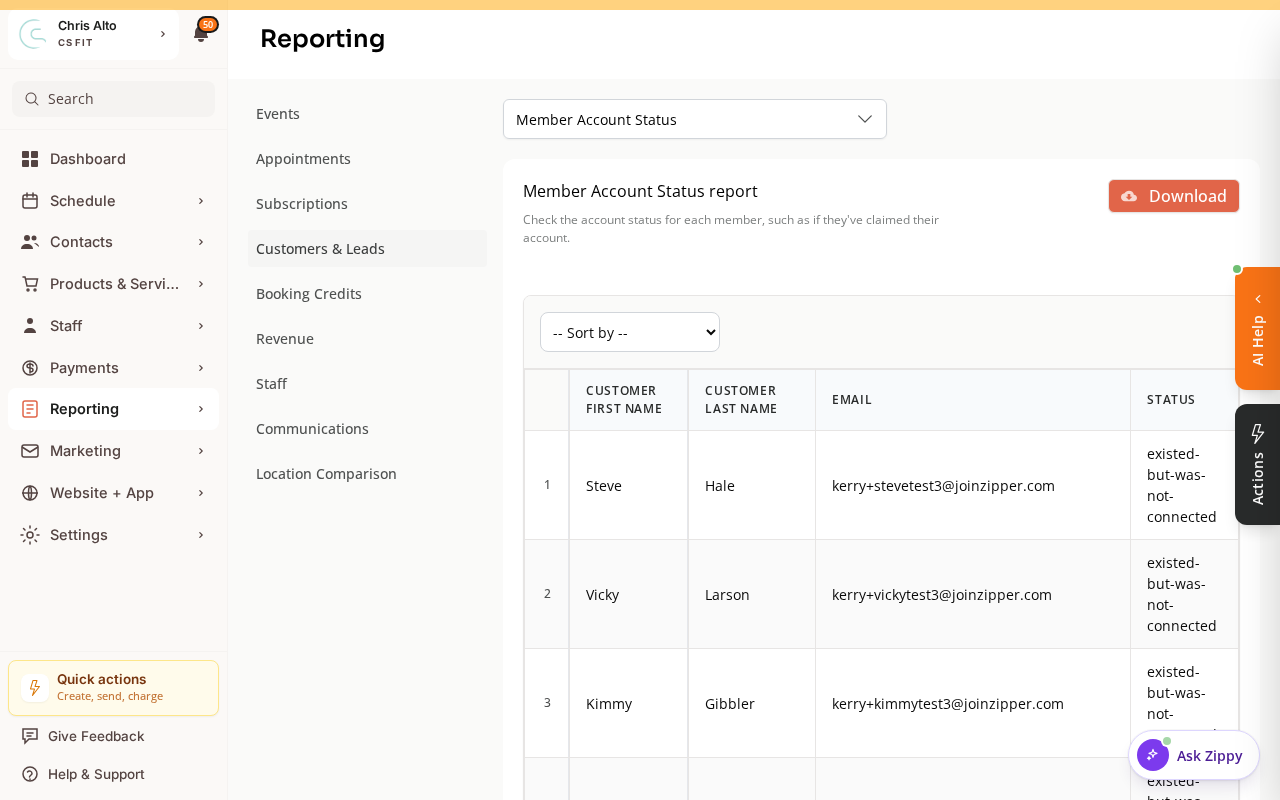Click email kerry+kimmytest3@joinzipper.com
The height and width of the screenshot is (800, 1280).
[x=948, y=704]
